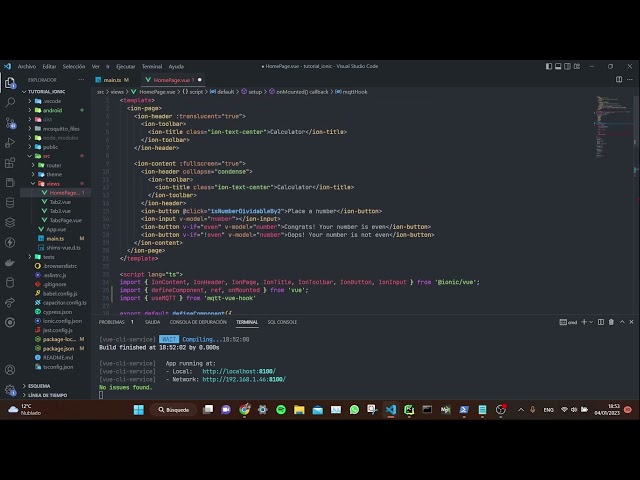Screen dimensions: 640x480
Task: Switch to CONSOLA DE DEPURACIÓN tab
Action: [x=198, y=322]
